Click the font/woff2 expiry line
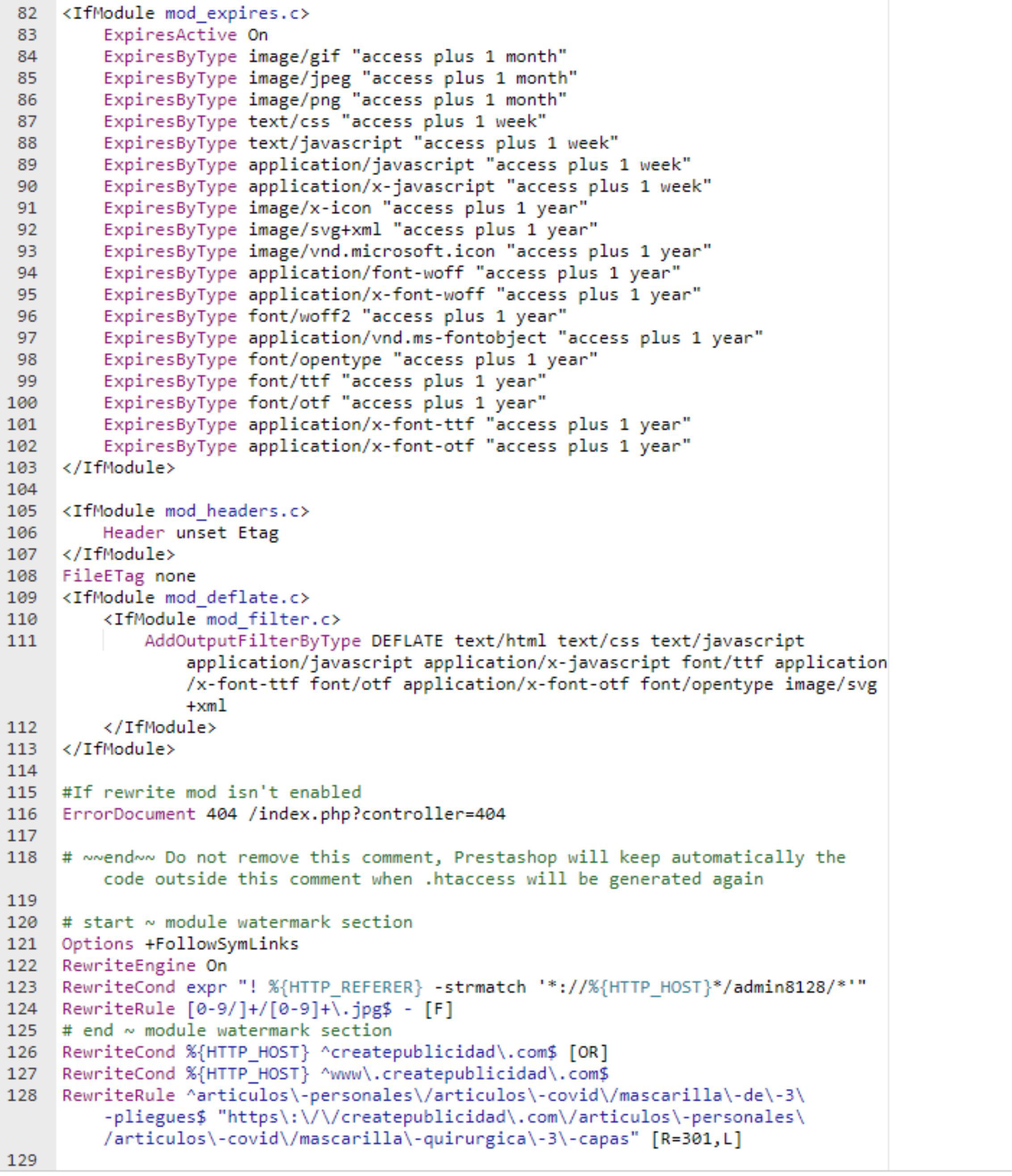The image size is (1012, 1176). coord(335,316)
